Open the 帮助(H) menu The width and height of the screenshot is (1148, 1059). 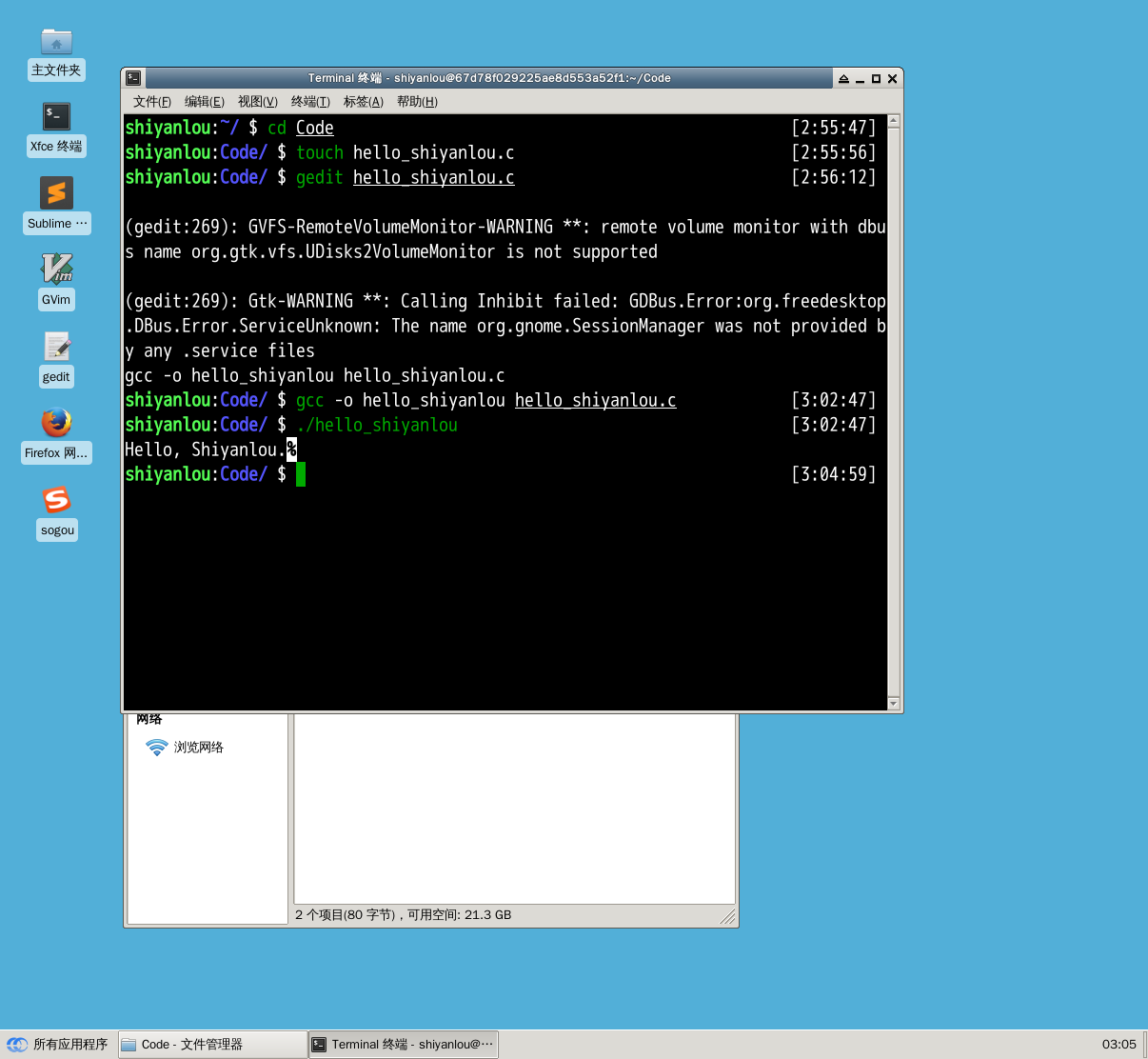point(417,101)
